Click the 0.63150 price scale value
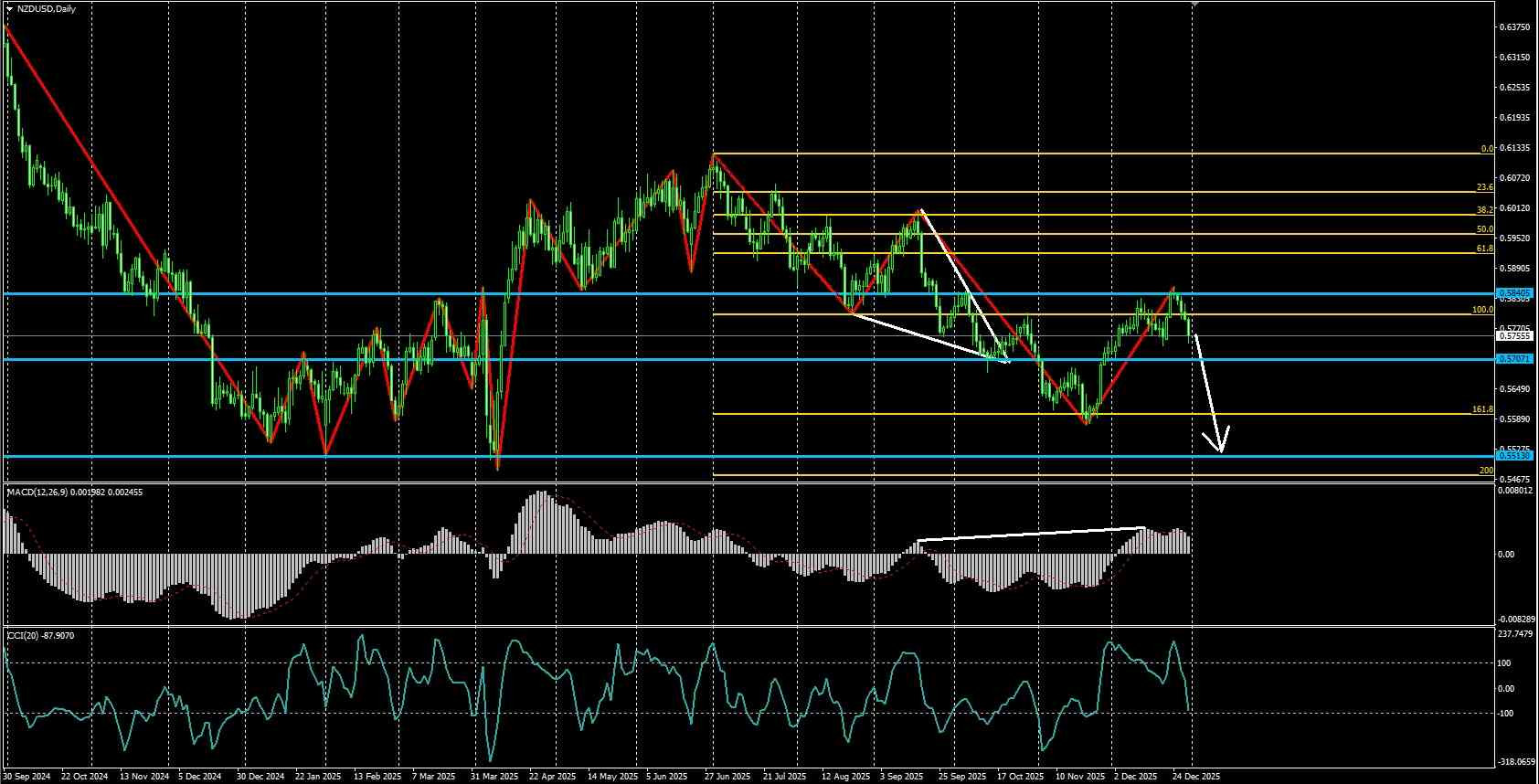 coord(1514,58)
